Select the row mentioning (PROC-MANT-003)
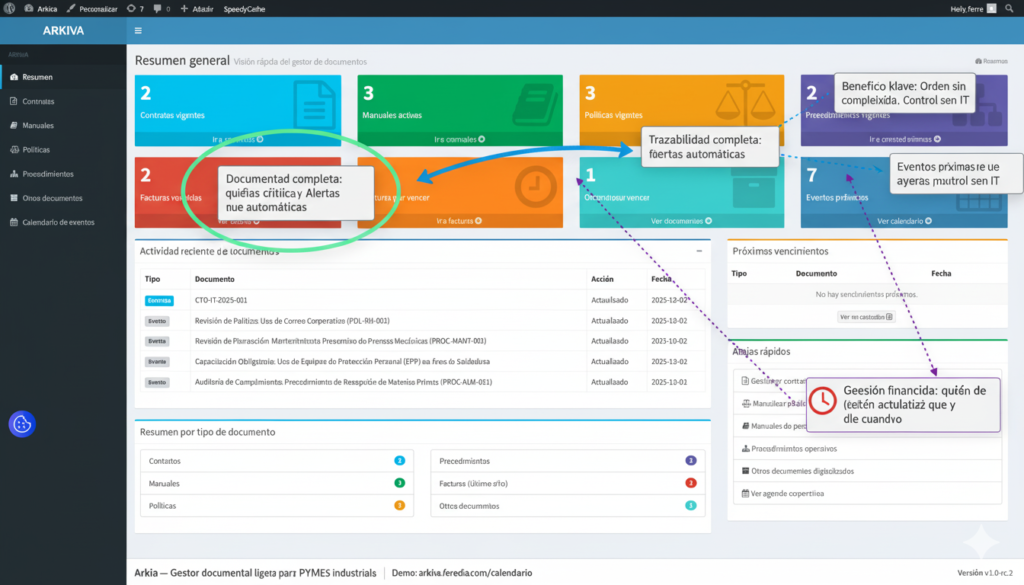 click(x=423, y=341)
